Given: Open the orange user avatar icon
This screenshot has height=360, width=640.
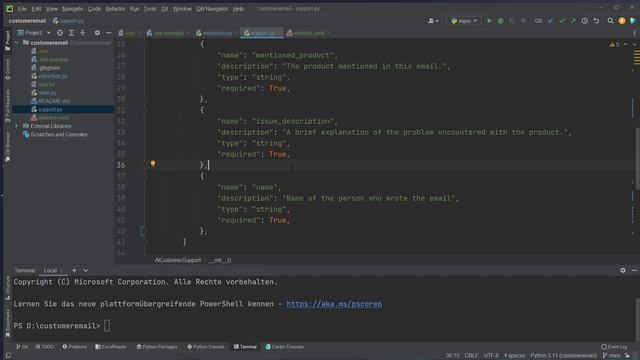Looking at the screenshot, I should coord(622,21).
